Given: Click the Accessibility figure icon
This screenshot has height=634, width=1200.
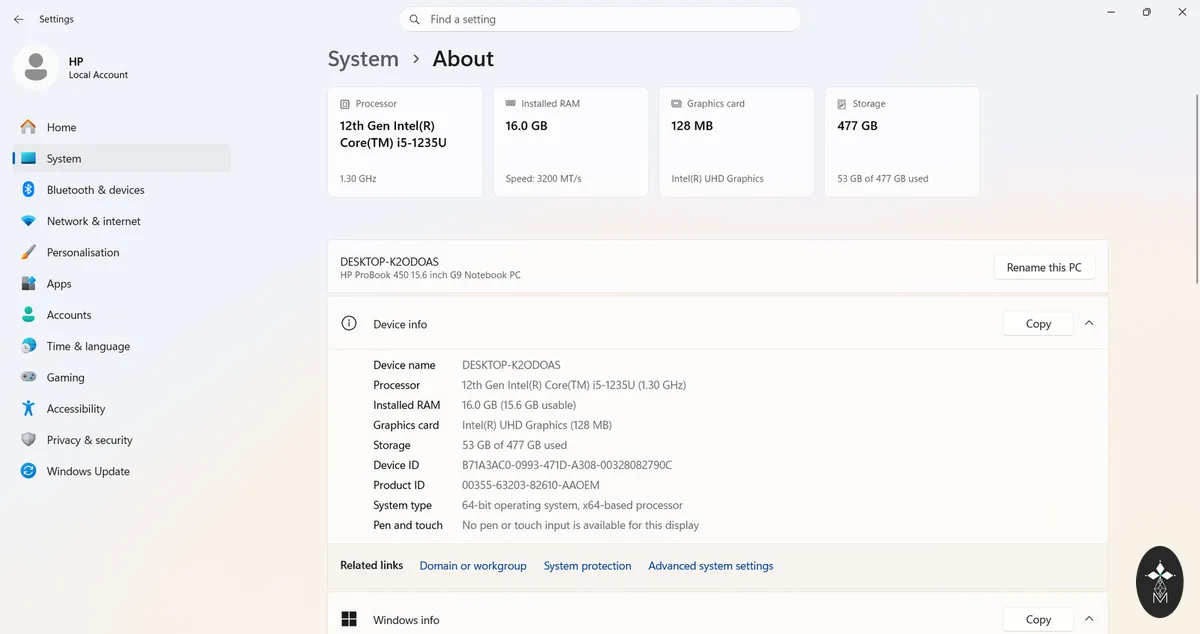Looking at the screenshot, I should (x=28, y=409).
